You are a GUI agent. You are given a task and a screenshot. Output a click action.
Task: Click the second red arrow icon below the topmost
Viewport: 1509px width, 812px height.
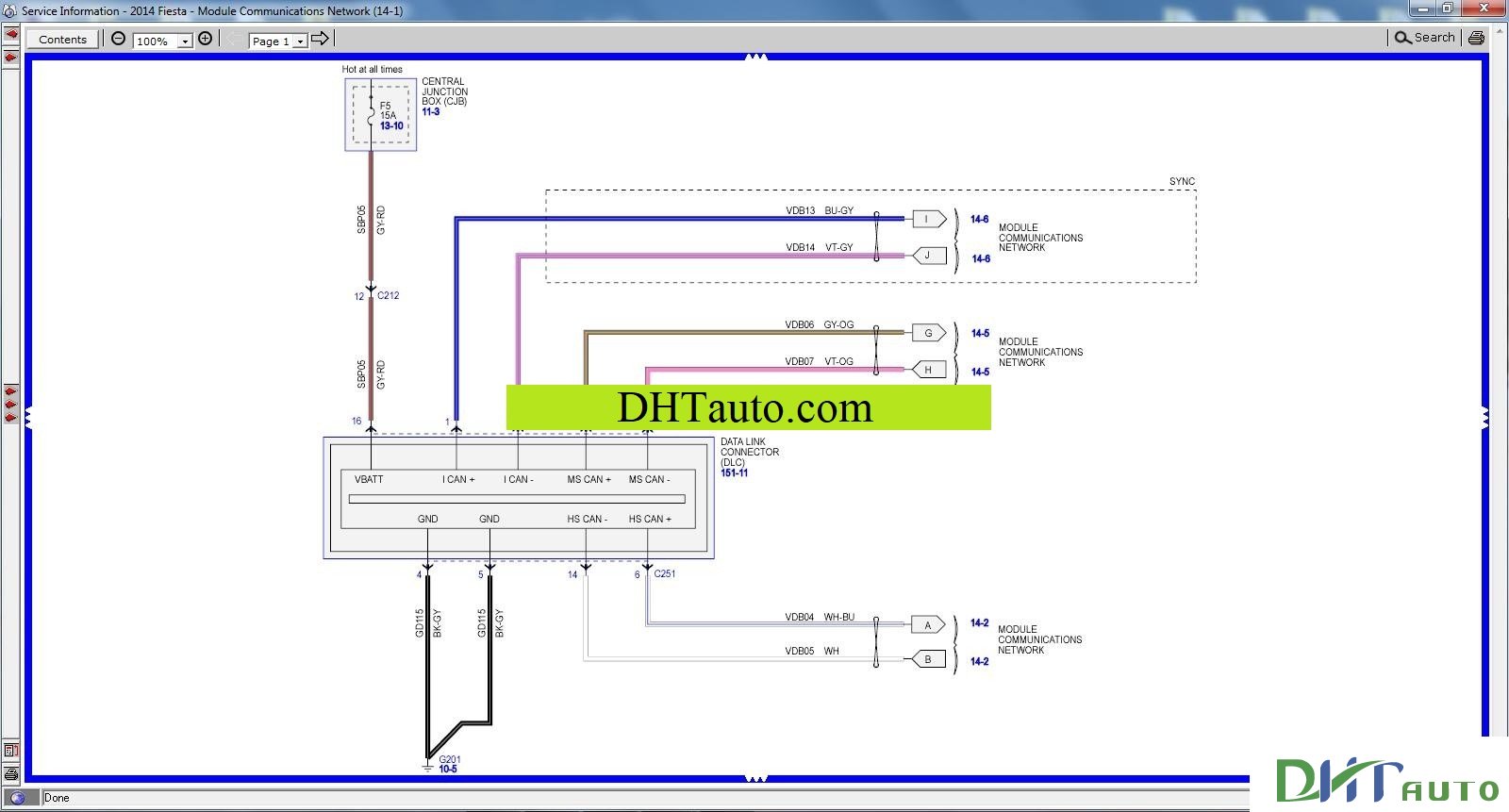click(11, 58)
